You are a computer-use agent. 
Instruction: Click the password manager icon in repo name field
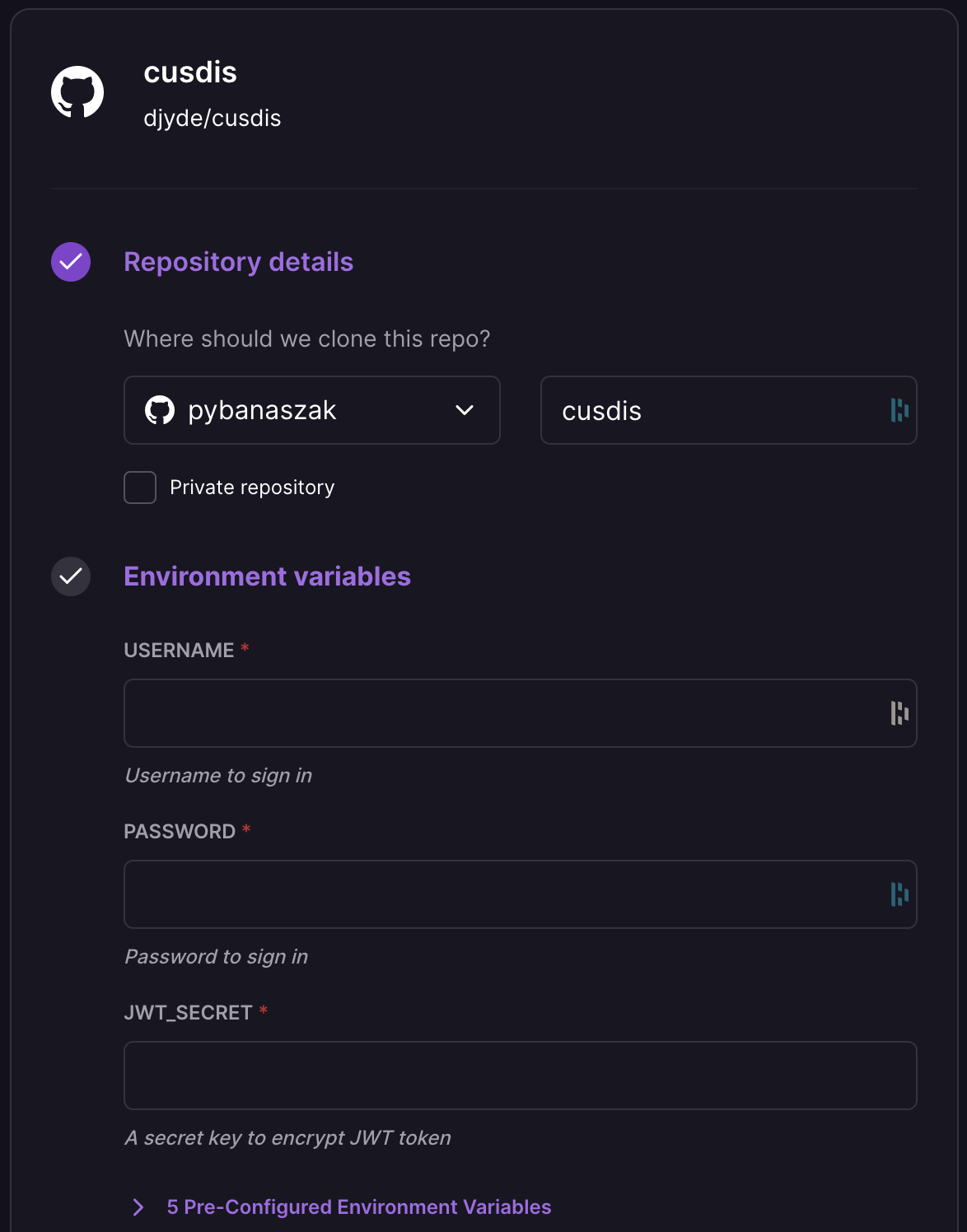pyautogui.click(x=899, y=410)
